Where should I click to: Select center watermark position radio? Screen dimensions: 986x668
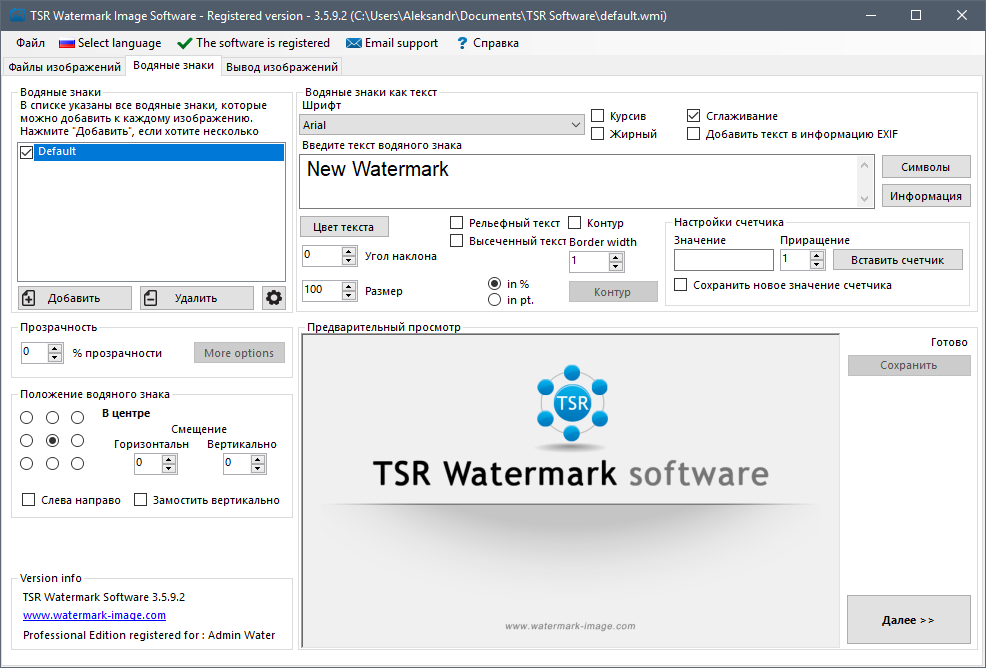pos(52,440)
